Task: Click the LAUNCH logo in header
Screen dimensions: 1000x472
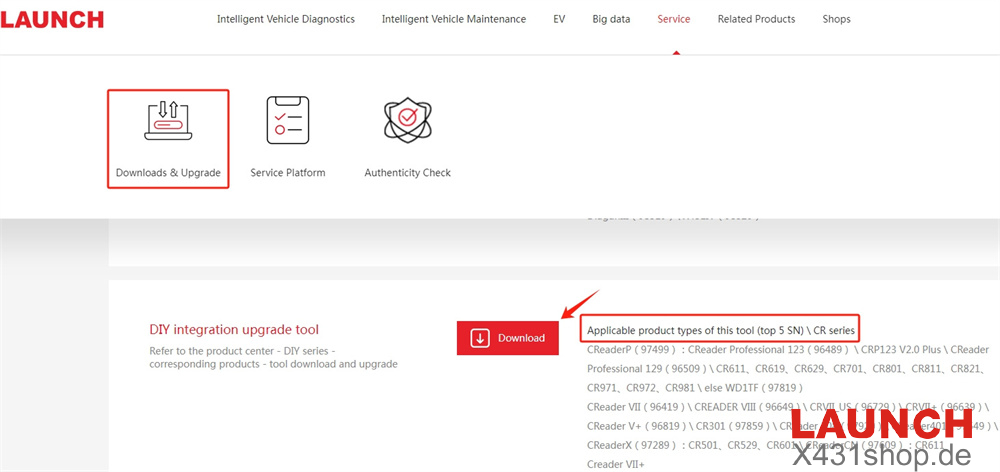Action: click(52, 19)
